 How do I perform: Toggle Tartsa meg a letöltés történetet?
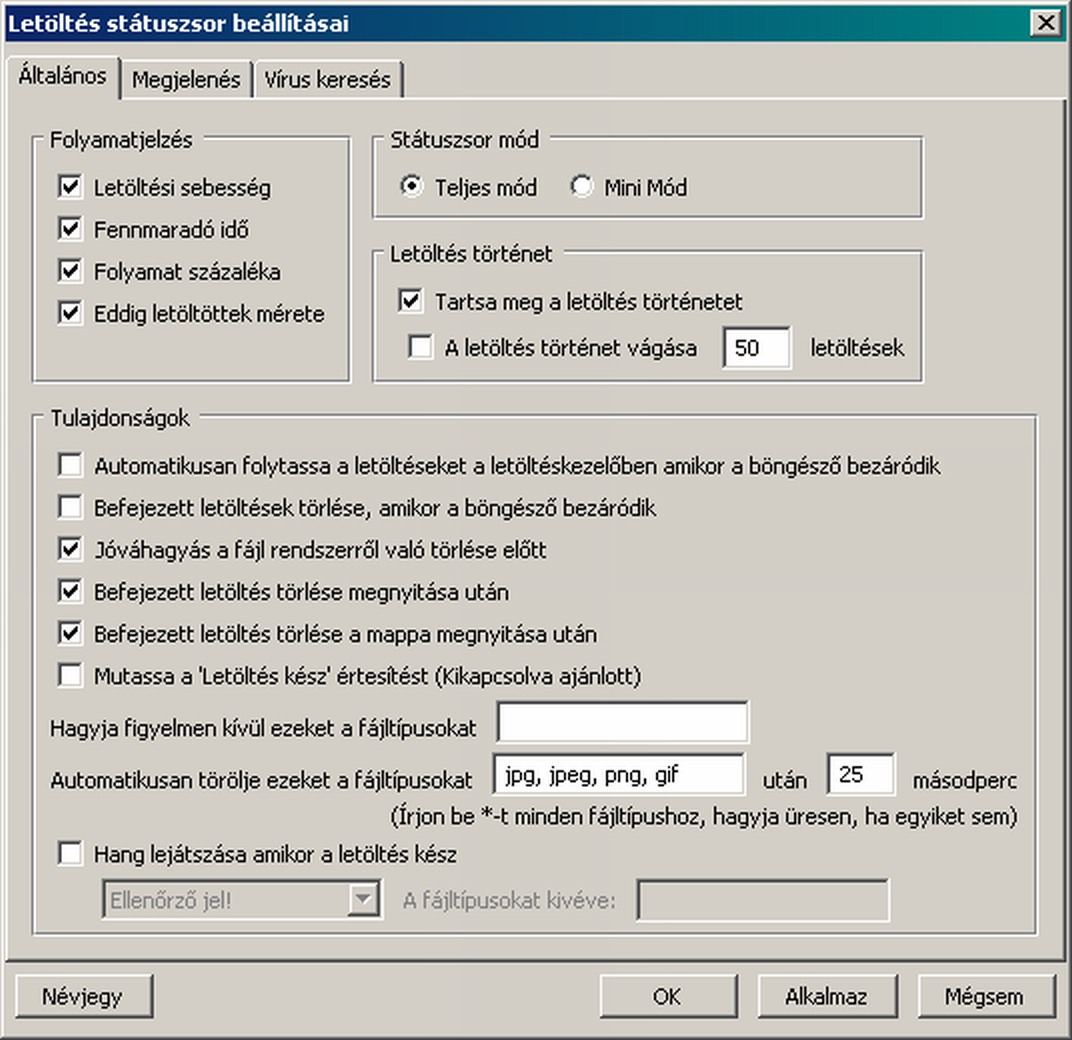(x=410, y=300)
